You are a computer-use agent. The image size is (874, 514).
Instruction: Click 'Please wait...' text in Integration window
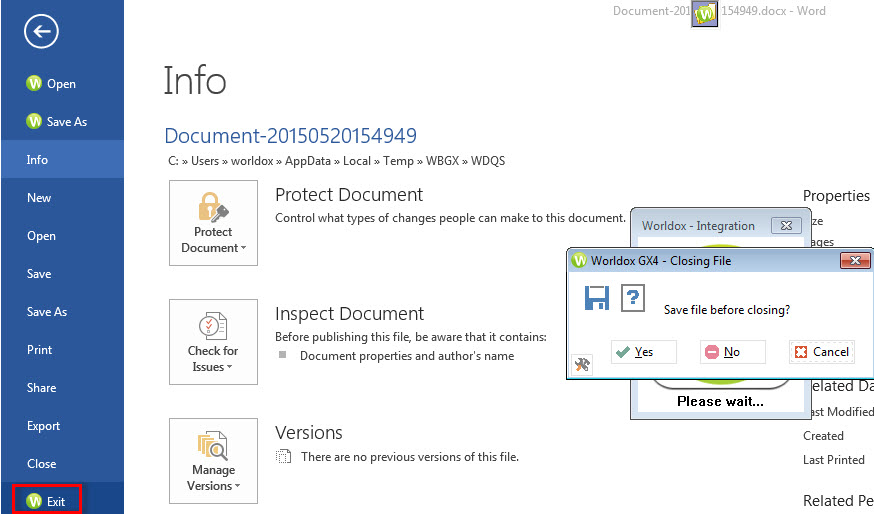point(720,401)
